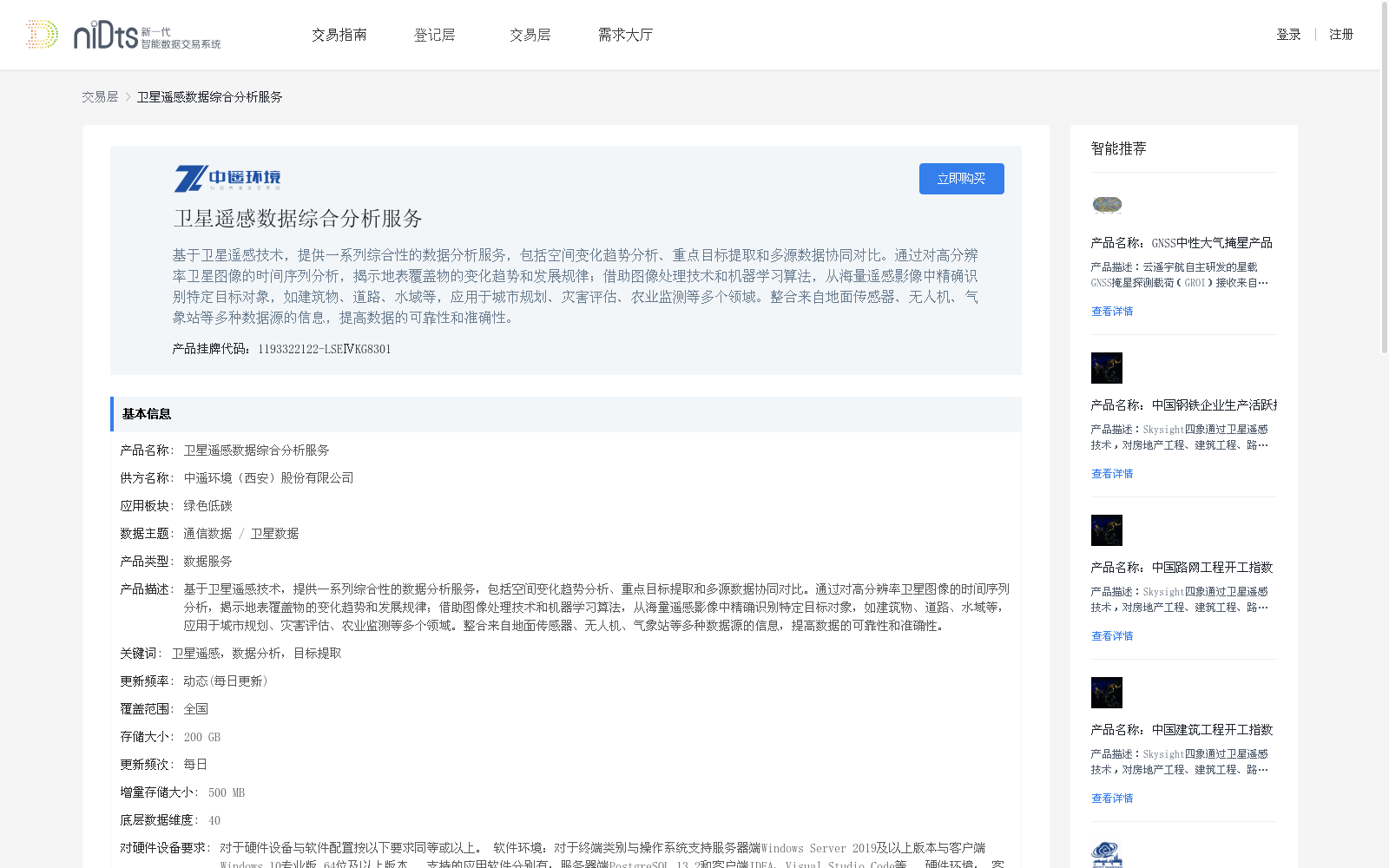Select the GNSS中性大气掩星产品 thumbnail
The width and height of the screenshot is (1389, 868).
(1107, 205)
